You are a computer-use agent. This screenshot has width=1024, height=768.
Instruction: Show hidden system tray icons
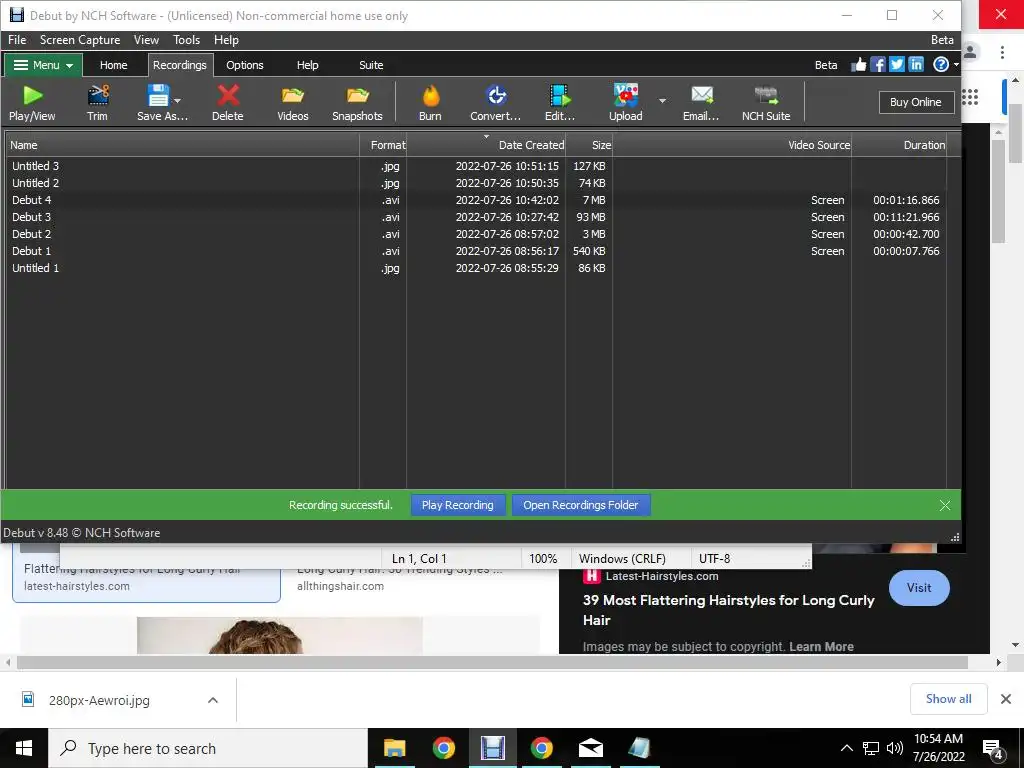[x=846, y=748]
